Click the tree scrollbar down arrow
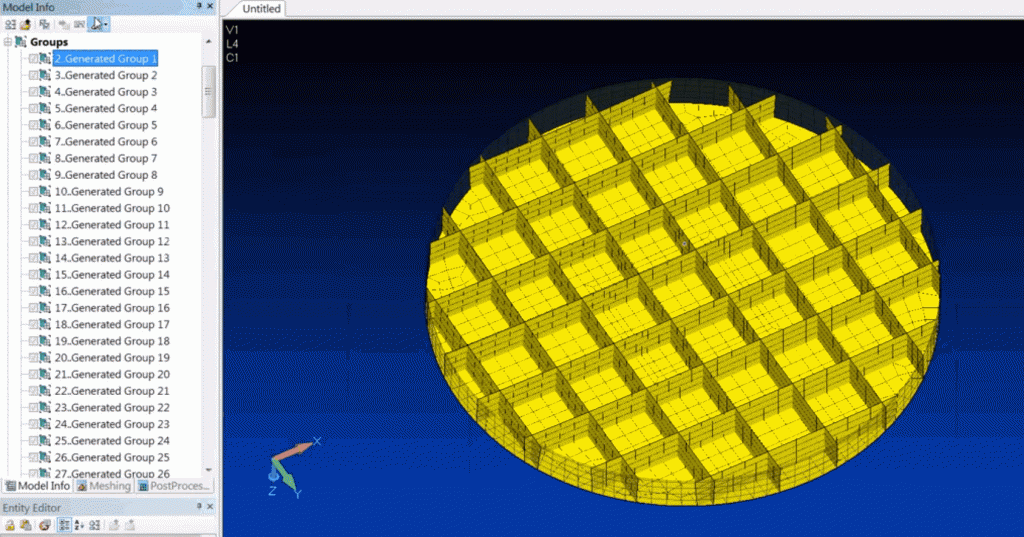The height and width of the screenshot is (537, 1024). click(x=209, y=470)
